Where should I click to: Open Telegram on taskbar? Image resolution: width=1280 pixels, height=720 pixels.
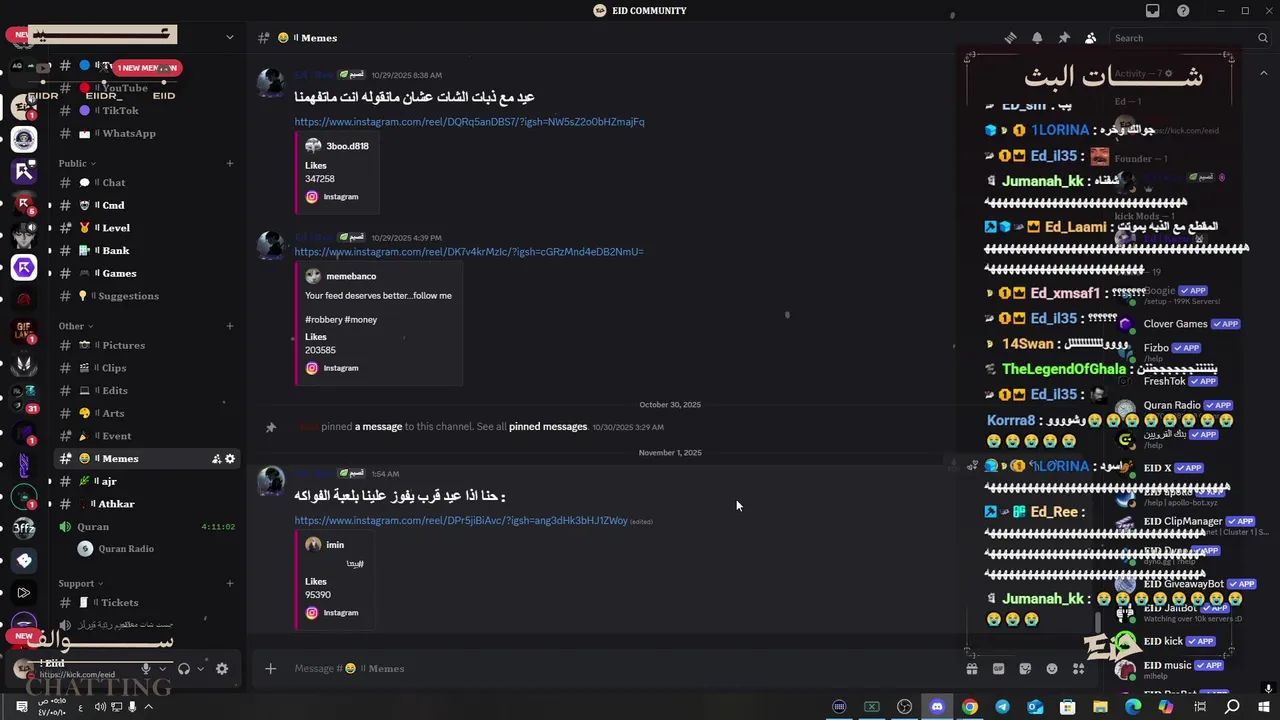(1002, 707)
